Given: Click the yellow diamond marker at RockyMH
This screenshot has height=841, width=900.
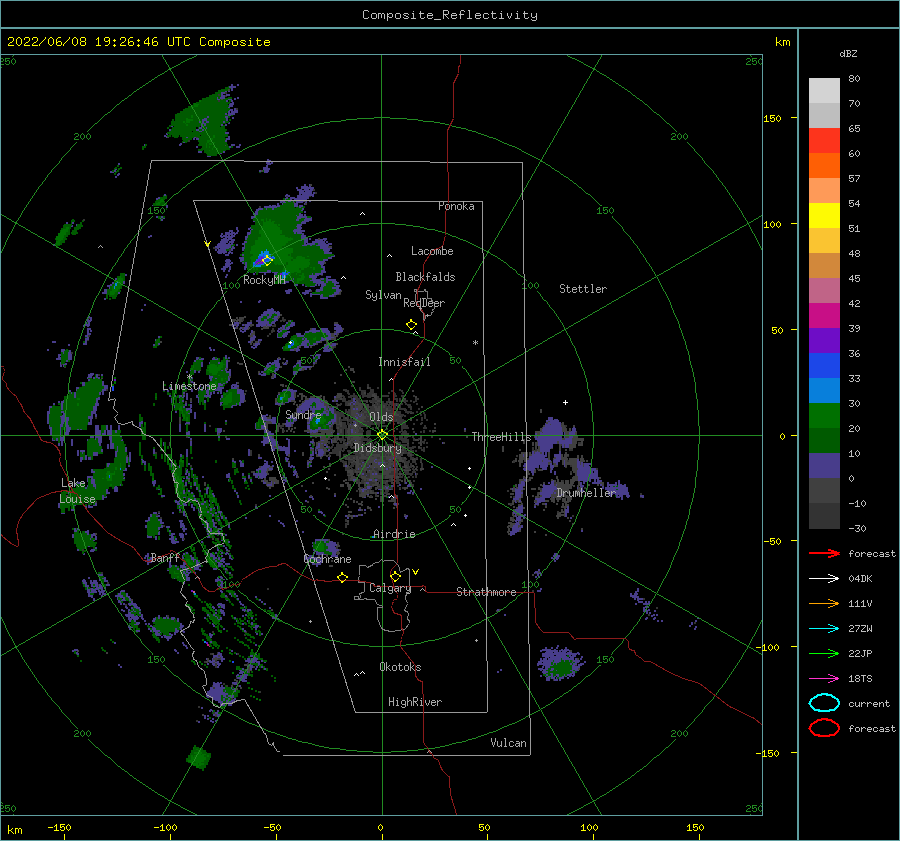Looking at the screenshot, I should pyautogui.click(x=267, y=260).
